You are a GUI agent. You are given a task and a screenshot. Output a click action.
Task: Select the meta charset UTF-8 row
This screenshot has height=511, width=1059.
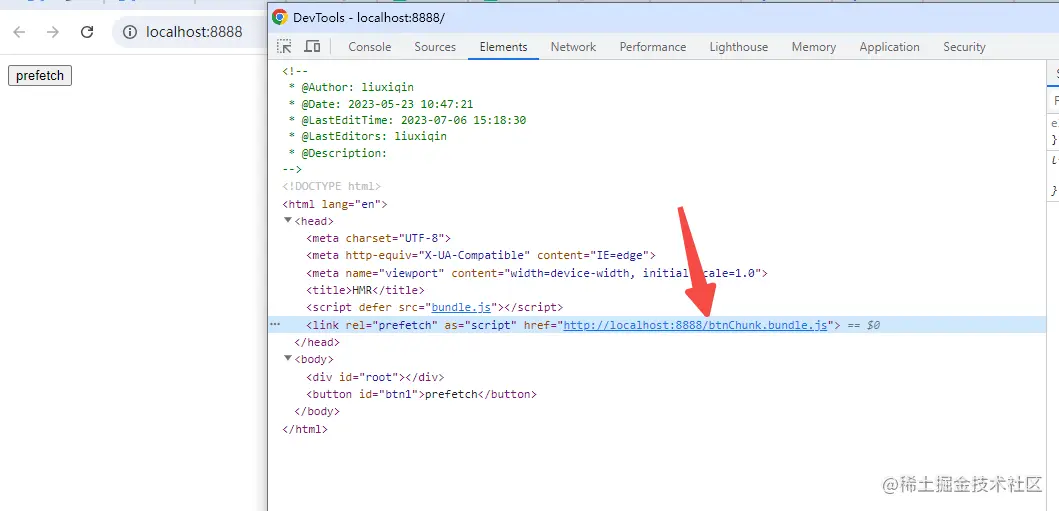pos(378,238)
